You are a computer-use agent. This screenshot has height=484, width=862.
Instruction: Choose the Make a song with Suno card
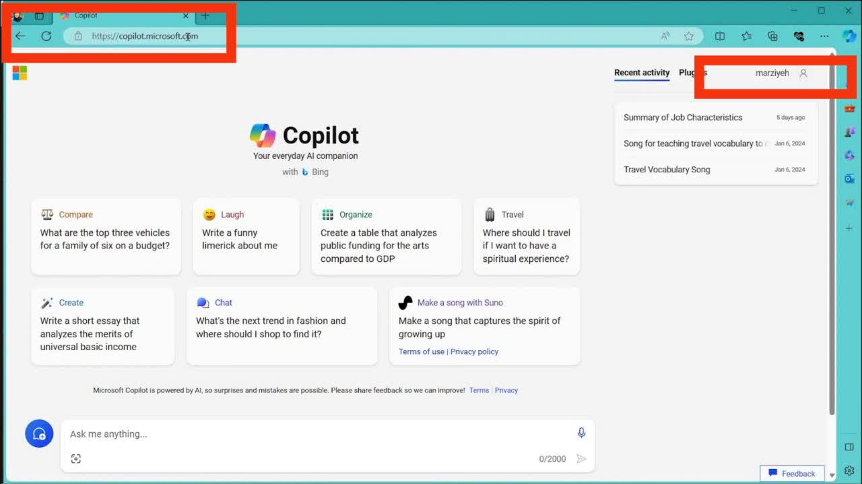click(x=485, y=326)
